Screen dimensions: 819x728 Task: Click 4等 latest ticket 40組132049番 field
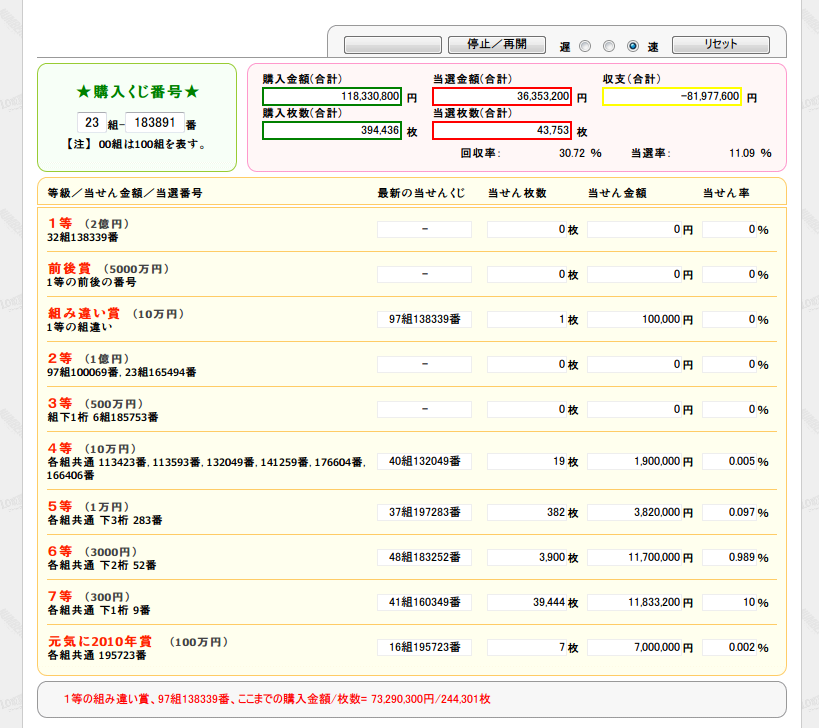[425, 462]
